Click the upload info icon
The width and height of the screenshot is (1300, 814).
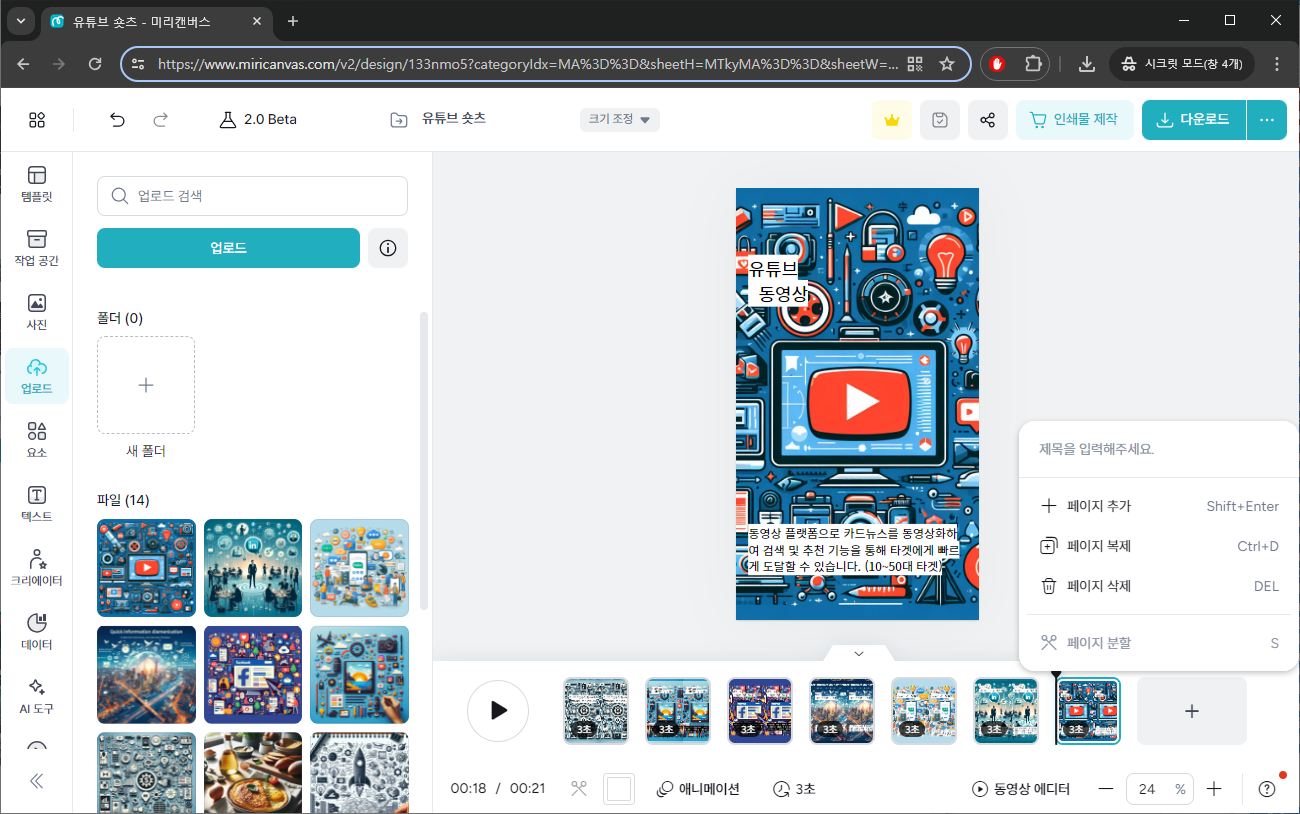click(388, 248)
